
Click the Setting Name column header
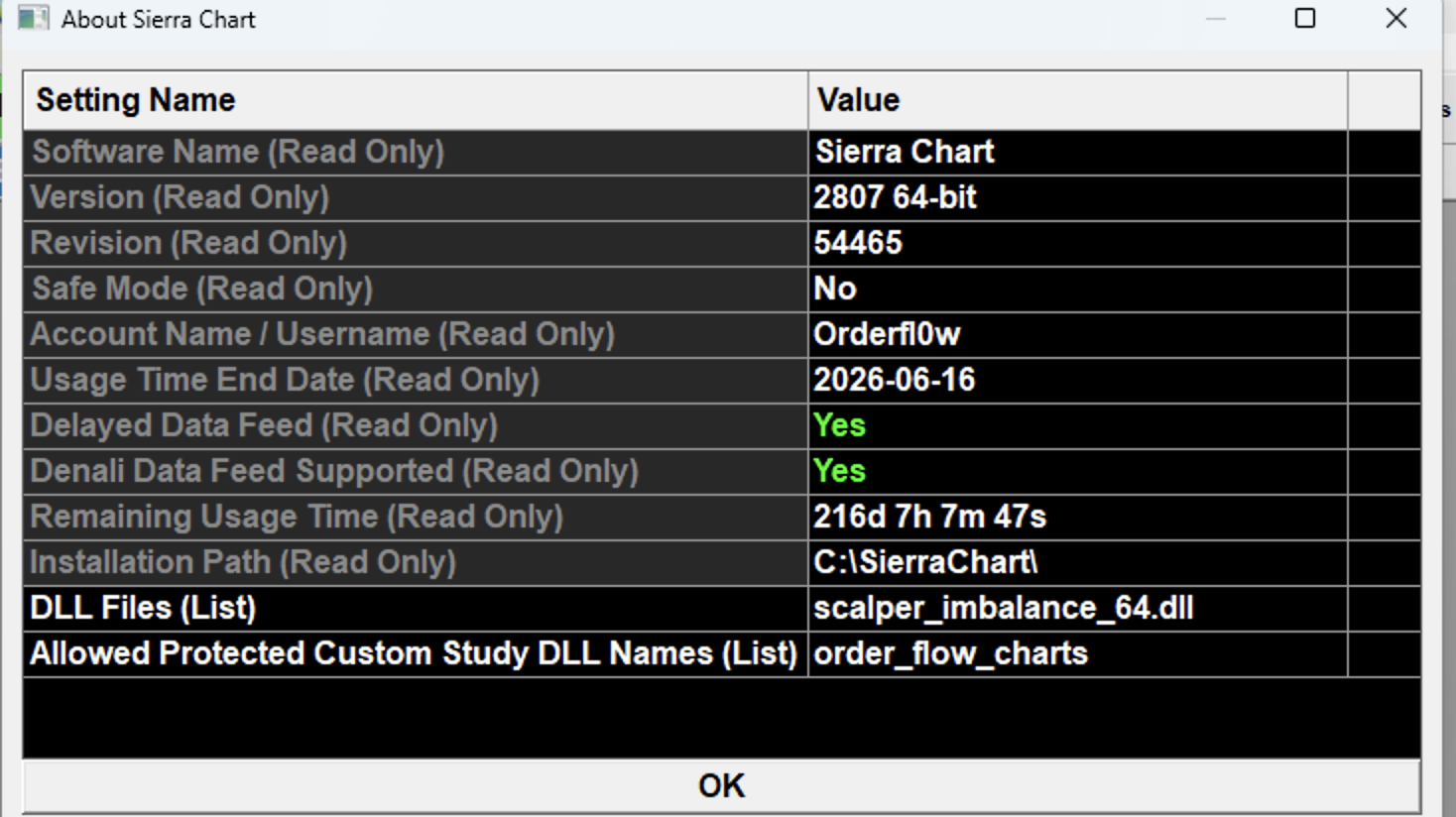[416, 100]
